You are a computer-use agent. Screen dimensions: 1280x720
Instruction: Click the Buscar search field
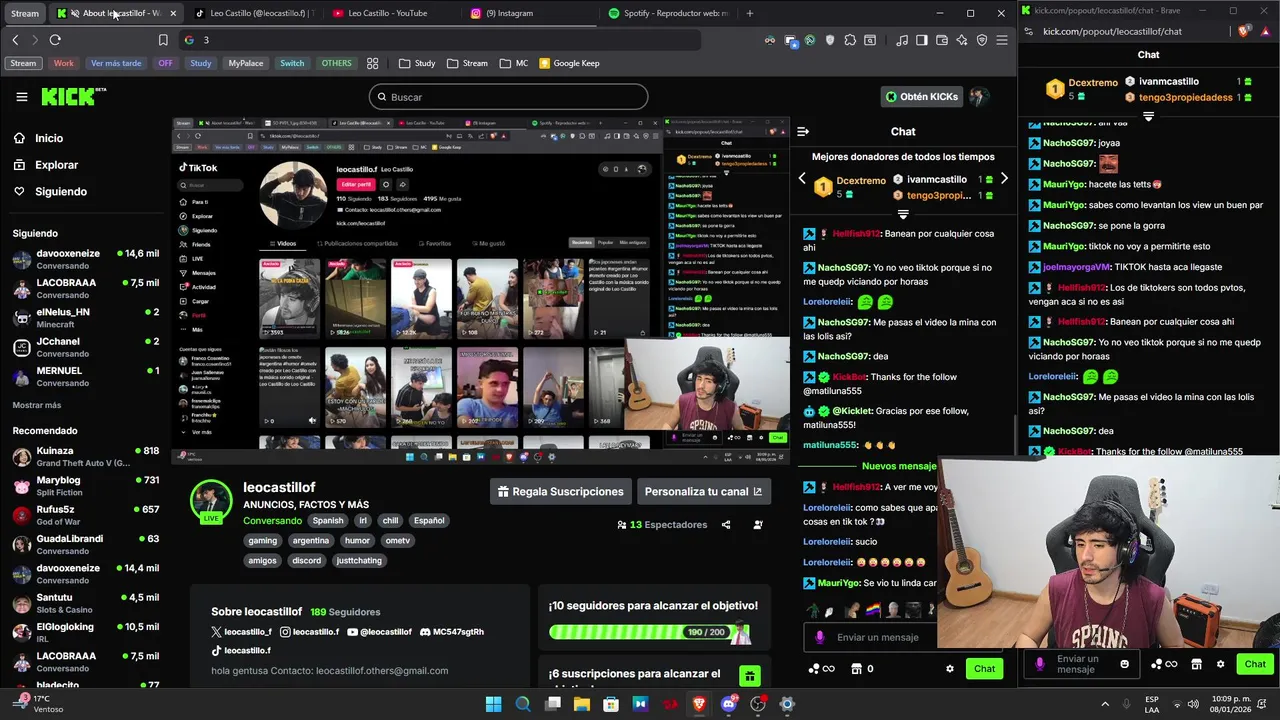(508, 97)
